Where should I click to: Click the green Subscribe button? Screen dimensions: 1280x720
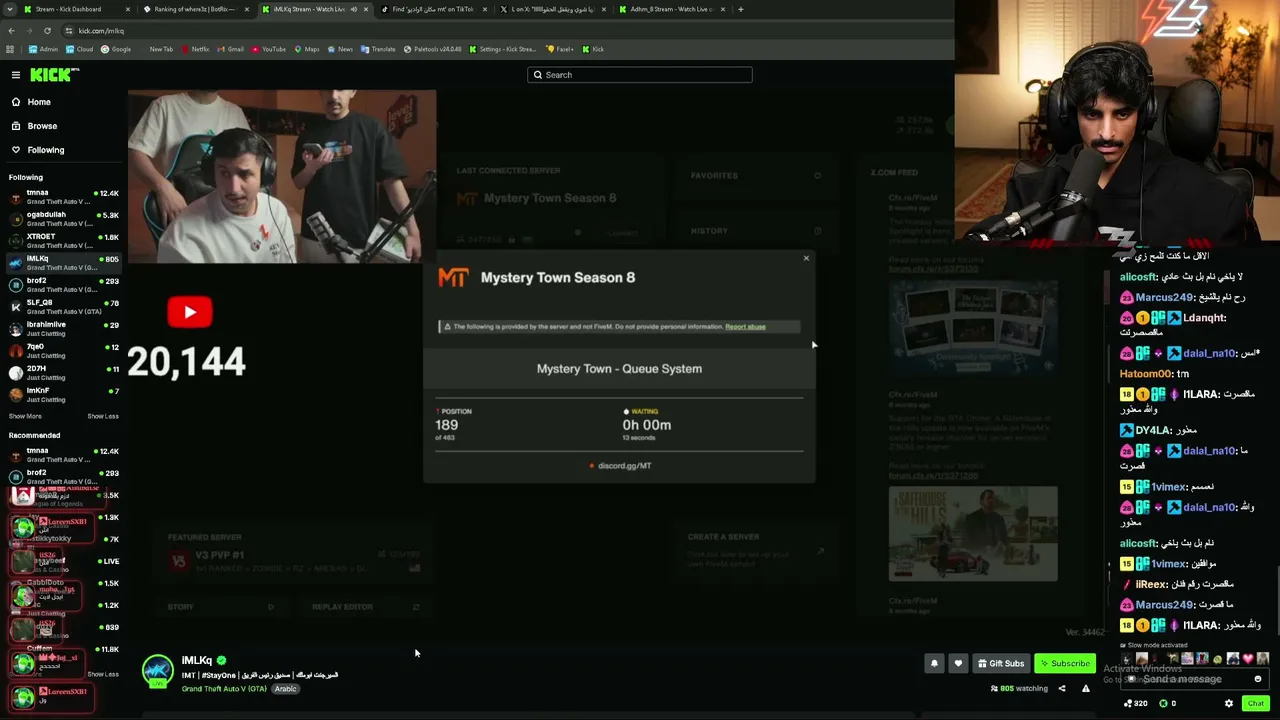[x=1064, y=663]
